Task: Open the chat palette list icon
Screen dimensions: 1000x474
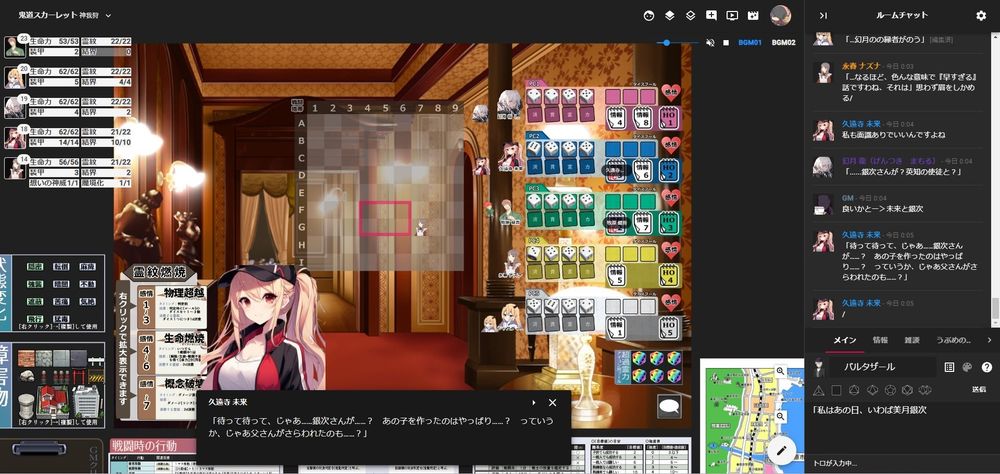Action: click(x=949, y=367)
